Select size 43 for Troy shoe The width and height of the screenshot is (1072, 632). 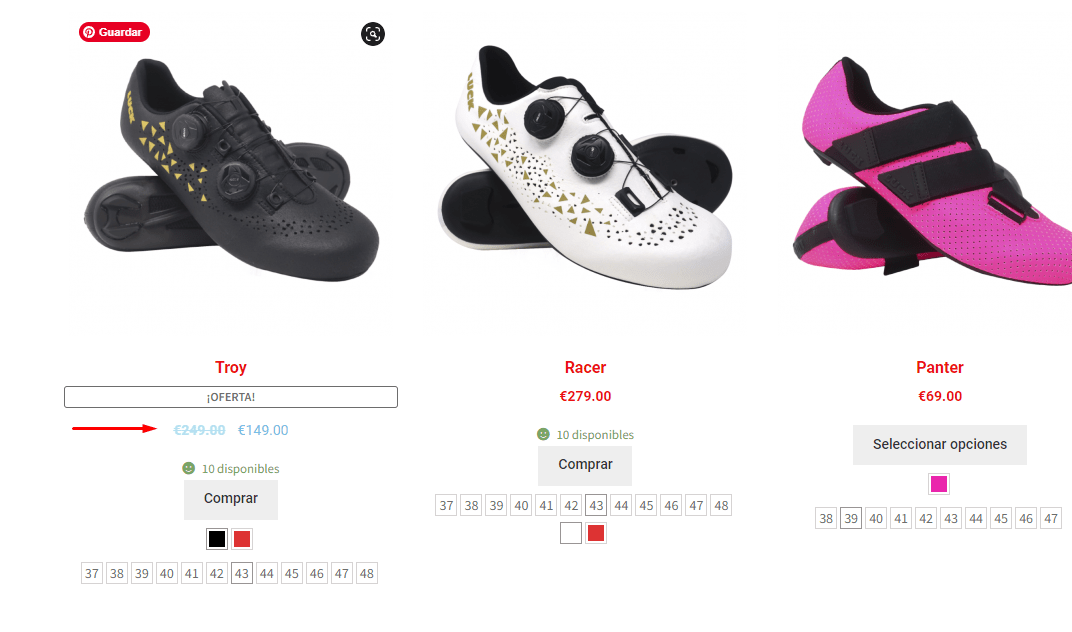point(242,573)
